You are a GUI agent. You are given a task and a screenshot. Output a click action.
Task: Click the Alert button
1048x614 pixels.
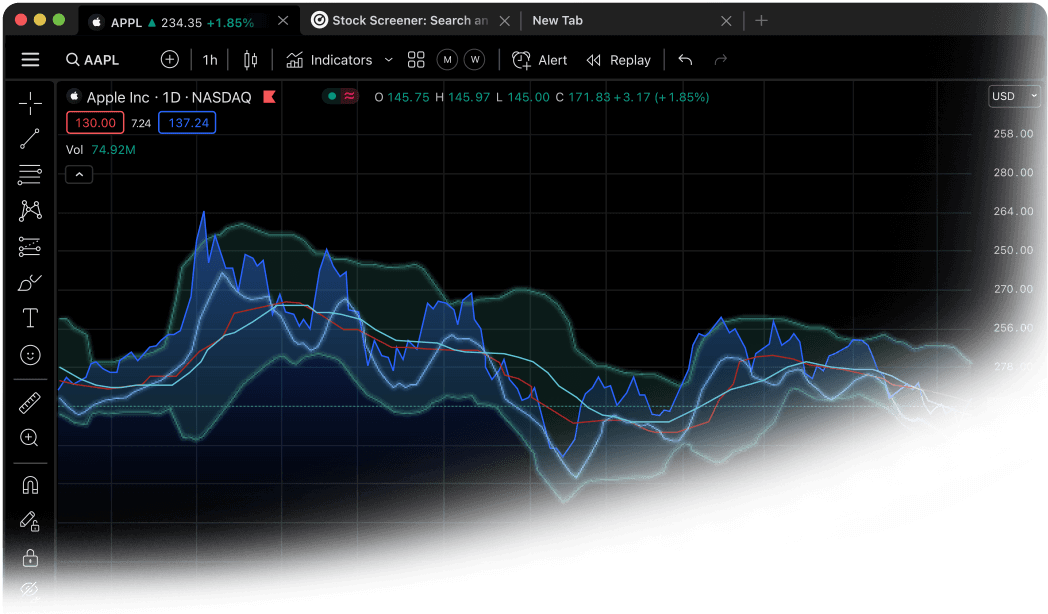click(540, 60)
